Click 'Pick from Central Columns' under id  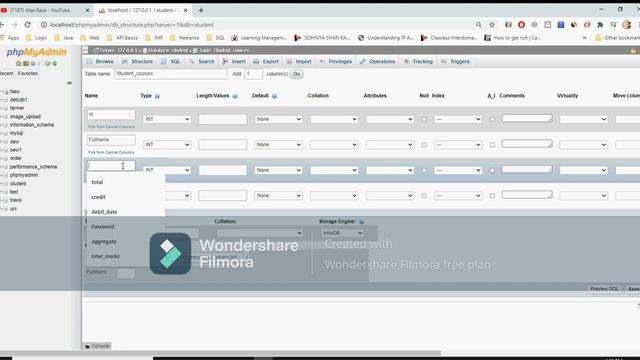pyautogui.click(x=111, y=127)
